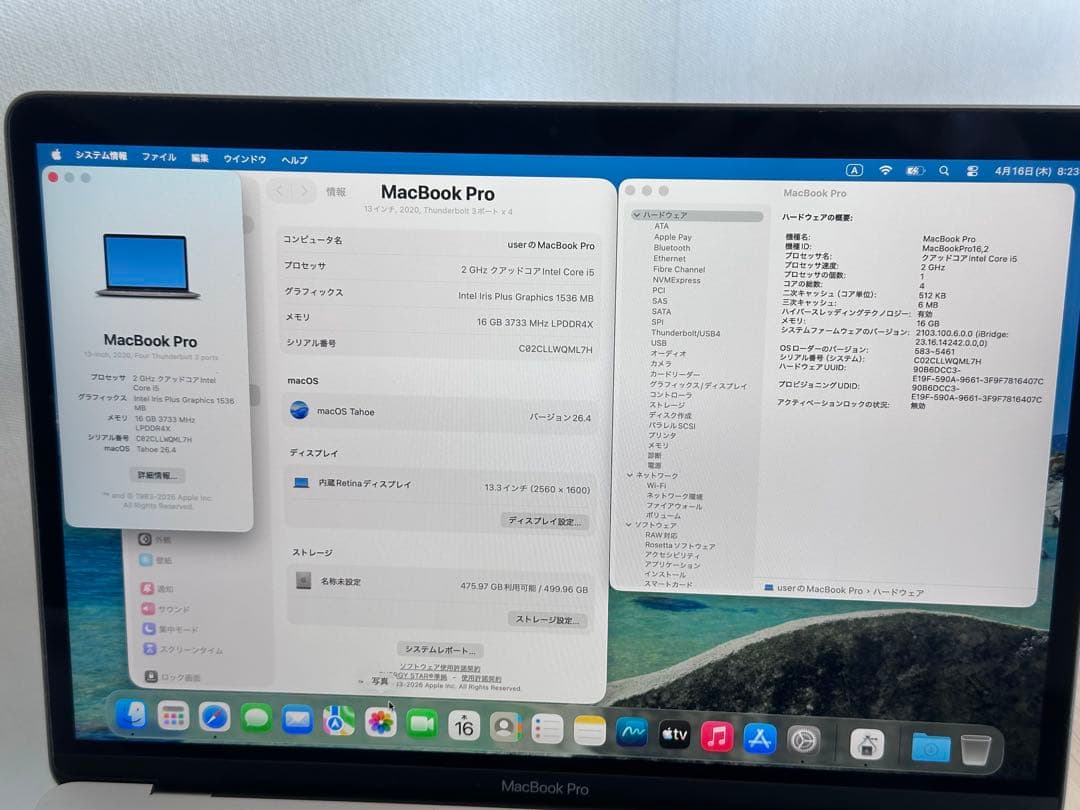
Task: Click the macOS Tahoe row
Action: click(x=440, y=414)
